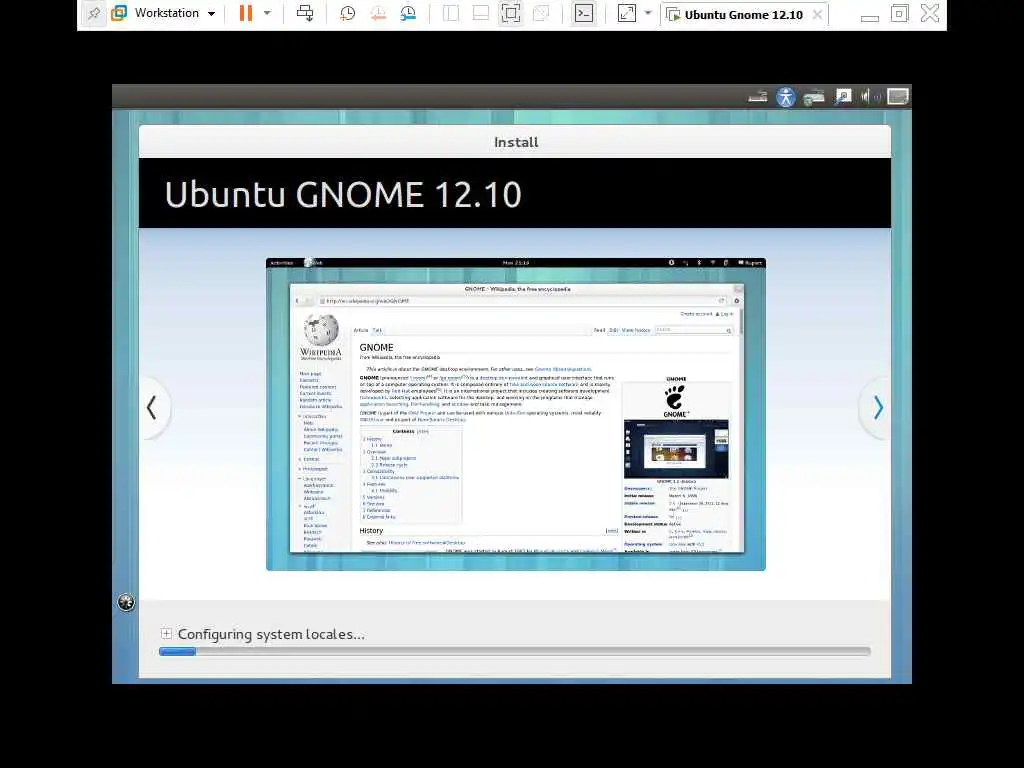Click the spinner icon at the left edge
Image resolution: width=1024 pixels, height=768 pixels.
[x=126, y=602]
